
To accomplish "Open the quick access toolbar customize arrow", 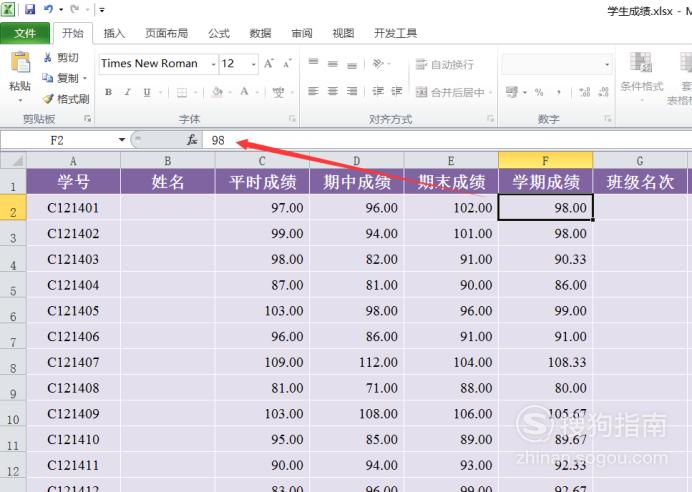I will tap(102, 10).
